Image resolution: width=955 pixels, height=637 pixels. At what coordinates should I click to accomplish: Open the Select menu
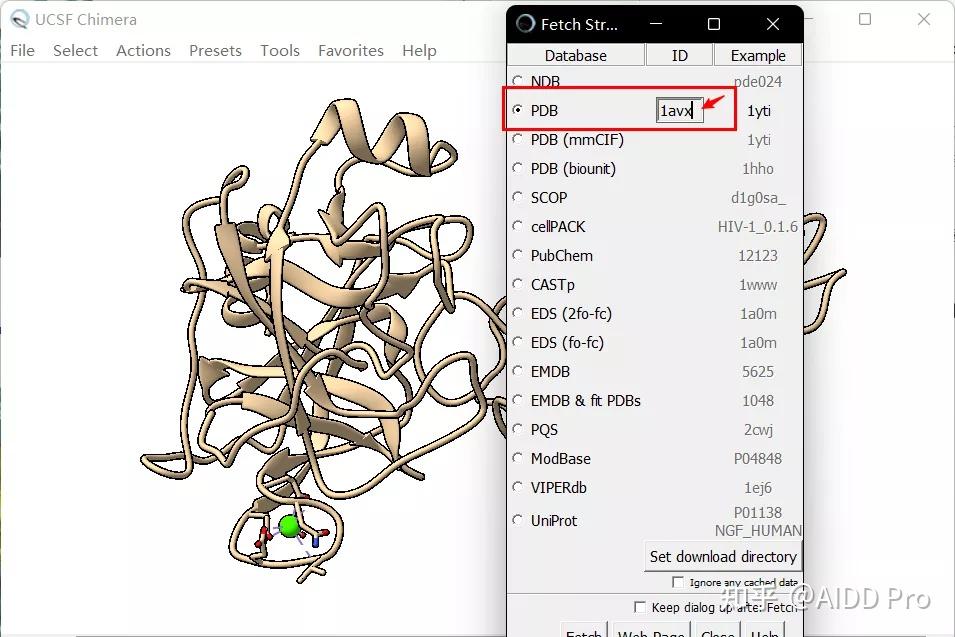click(75, 50)
